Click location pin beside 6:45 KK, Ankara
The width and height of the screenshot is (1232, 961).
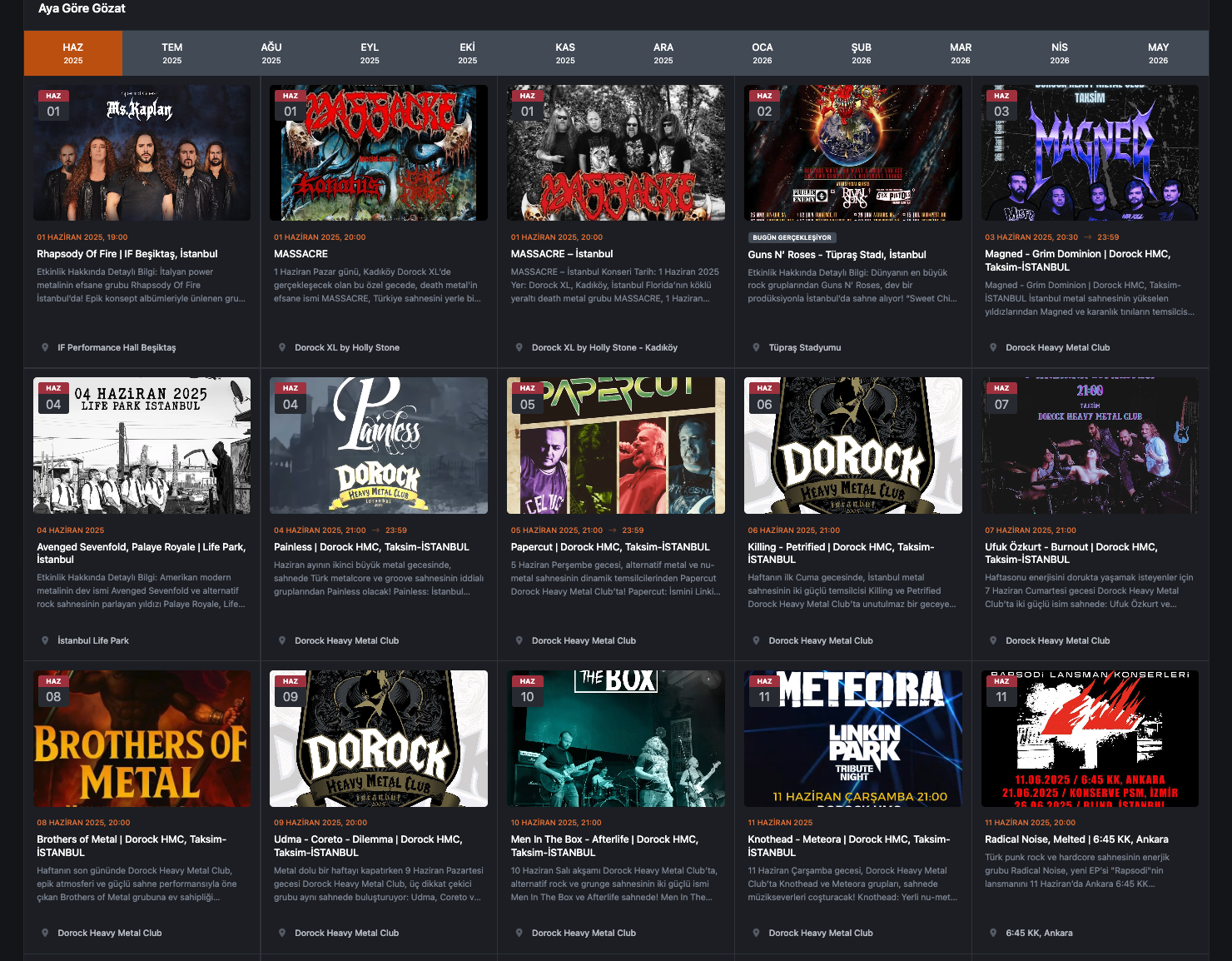point(993,933)
